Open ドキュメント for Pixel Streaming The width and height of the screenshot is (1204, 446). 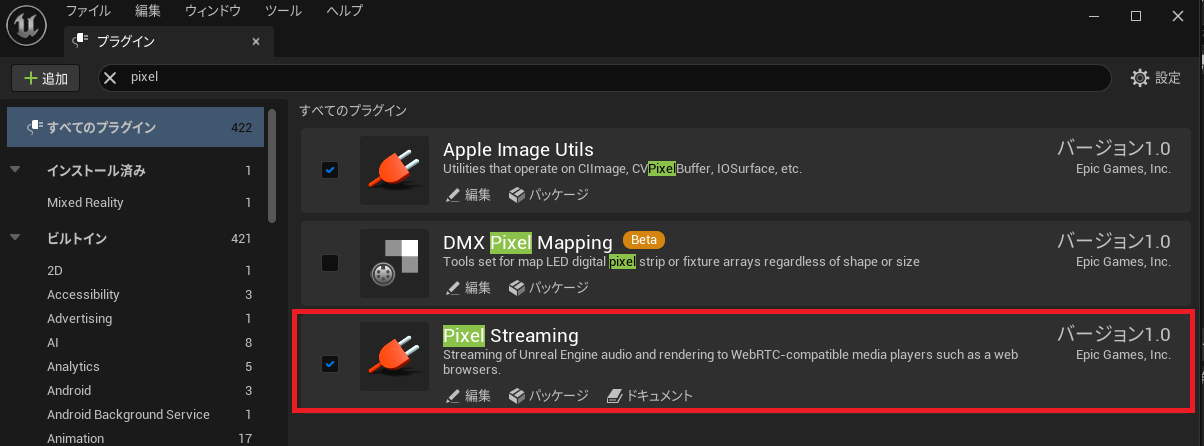[650, 396]
